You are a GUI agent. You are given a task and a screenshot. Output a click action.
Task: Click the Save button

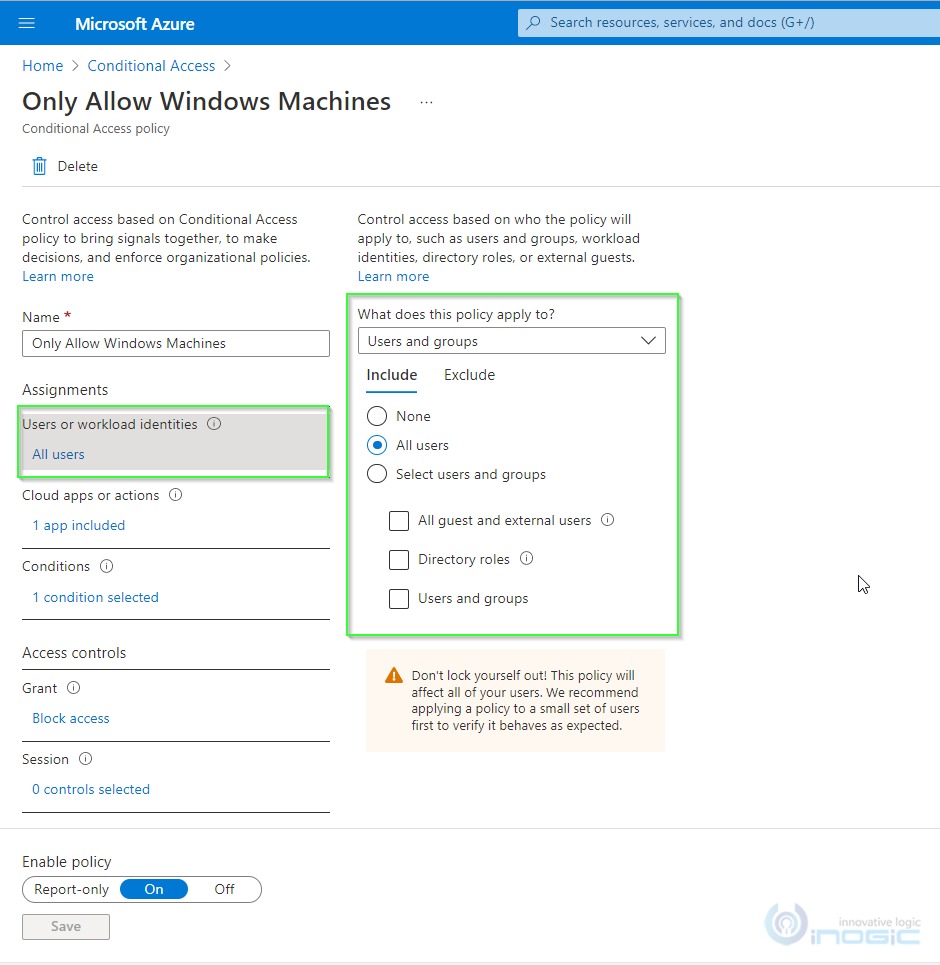pos(66,926)
